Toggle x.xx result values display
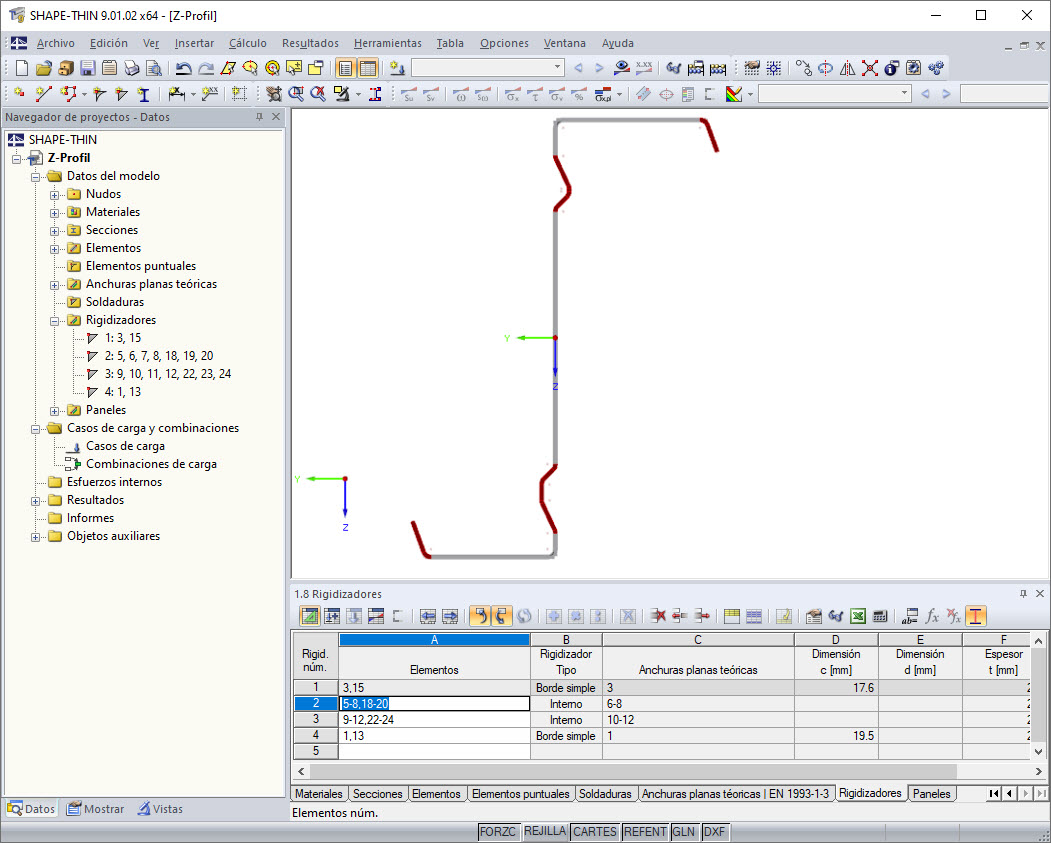This screenshot has width=1051, height=843. click(643, 68)
